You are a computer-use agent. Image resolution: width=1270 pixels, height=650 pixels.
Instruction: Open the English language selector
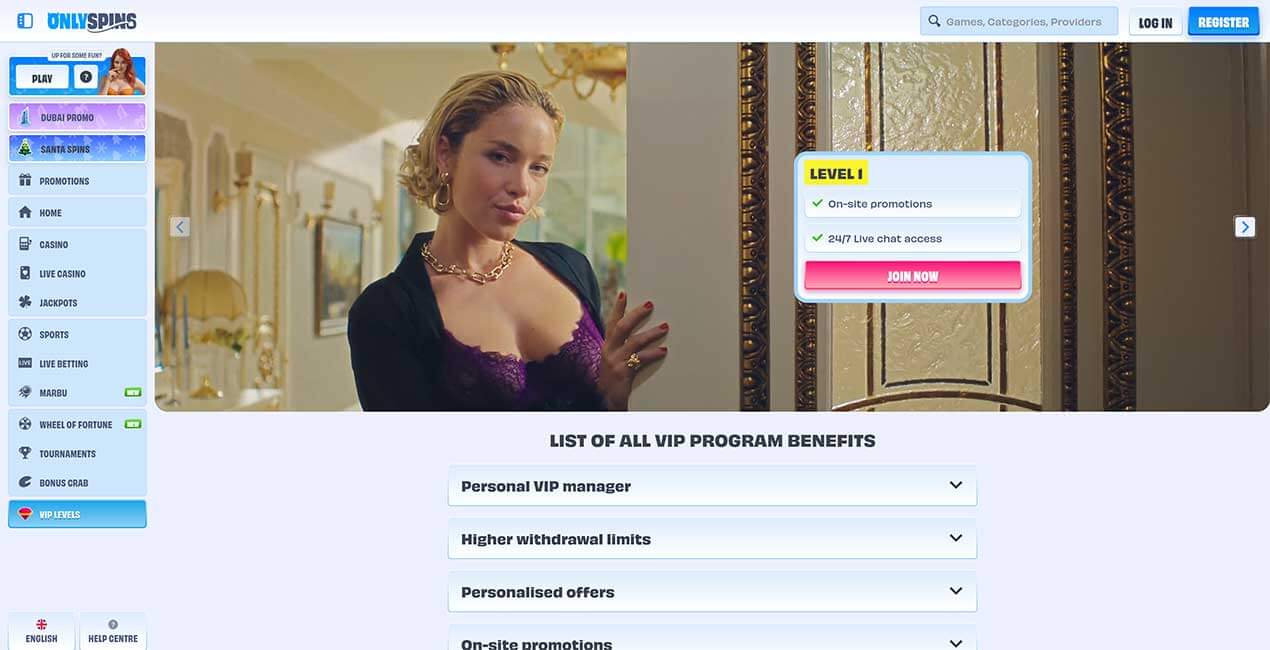[41, 631]
